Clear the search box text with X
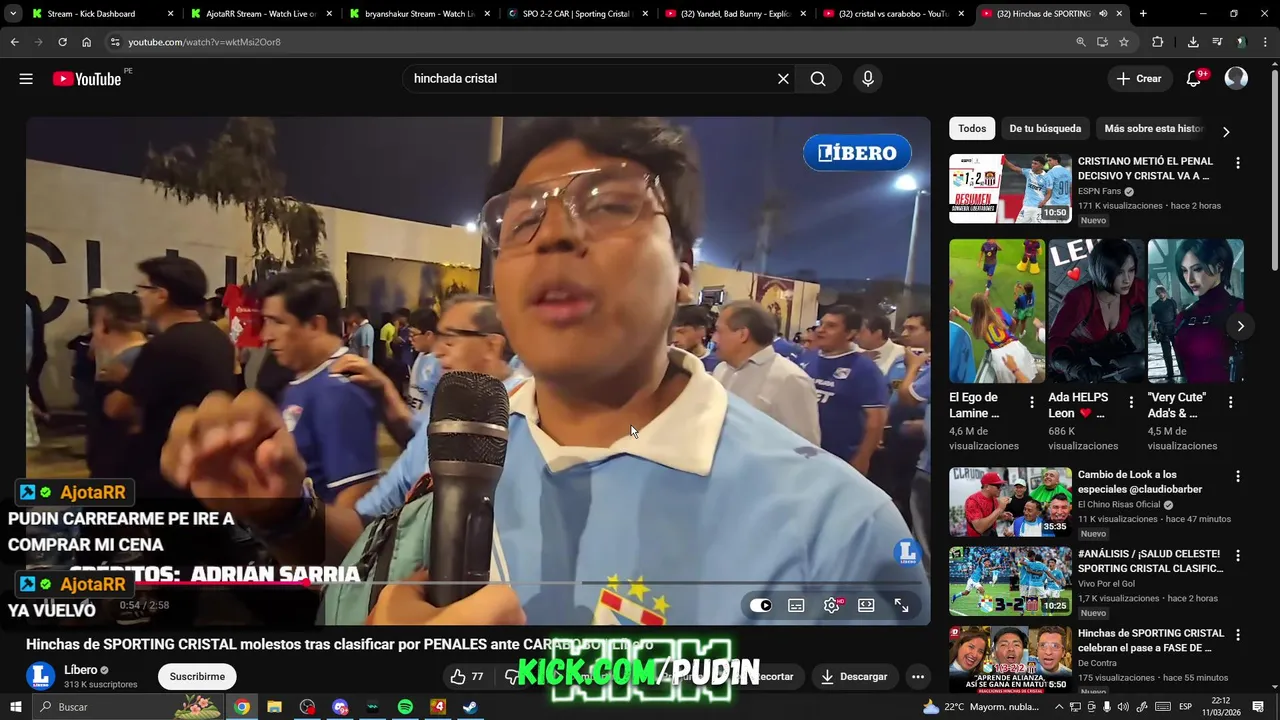The image size is (1280, 720). [783, 79]
